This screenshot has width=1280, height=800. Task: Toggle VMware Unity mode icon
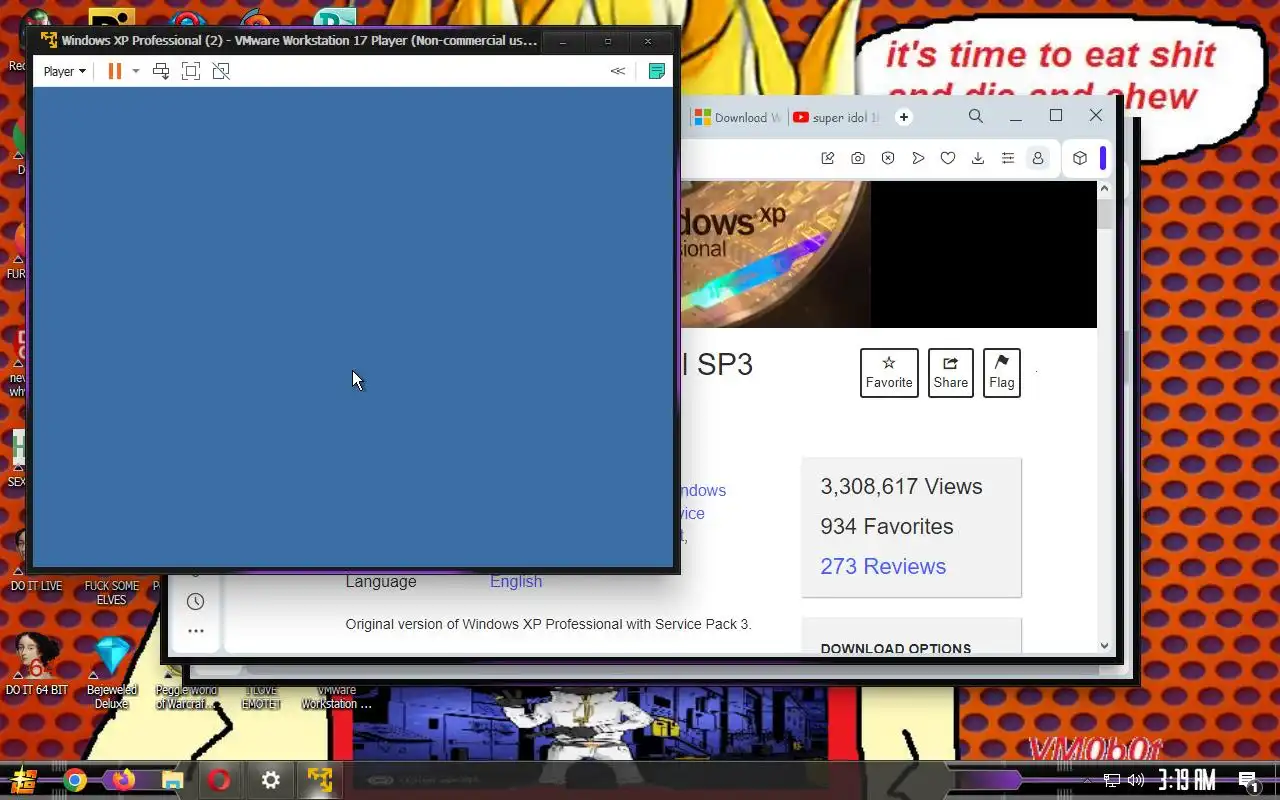tap(221, 71)
